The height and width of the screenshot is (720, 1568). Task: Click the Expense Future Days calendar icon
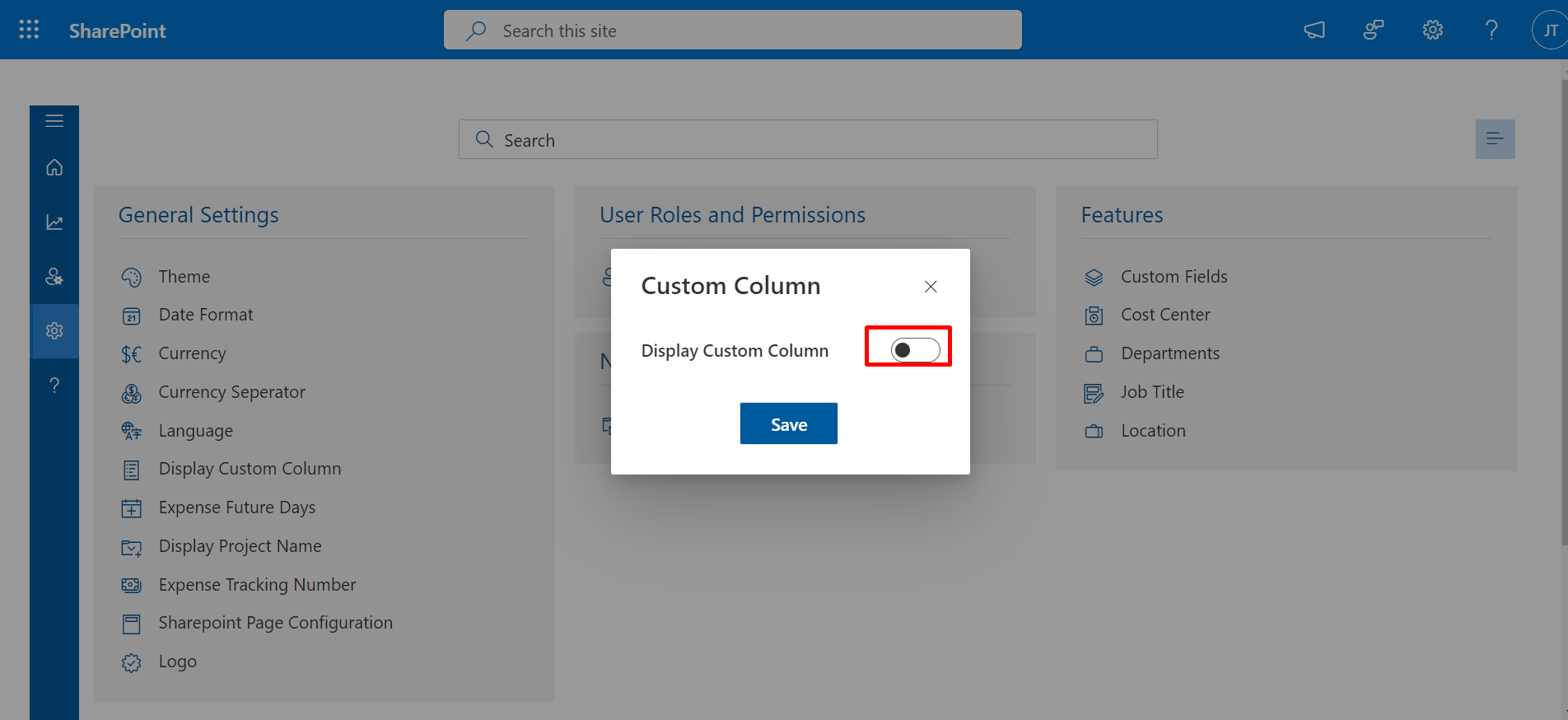[132, 508]
